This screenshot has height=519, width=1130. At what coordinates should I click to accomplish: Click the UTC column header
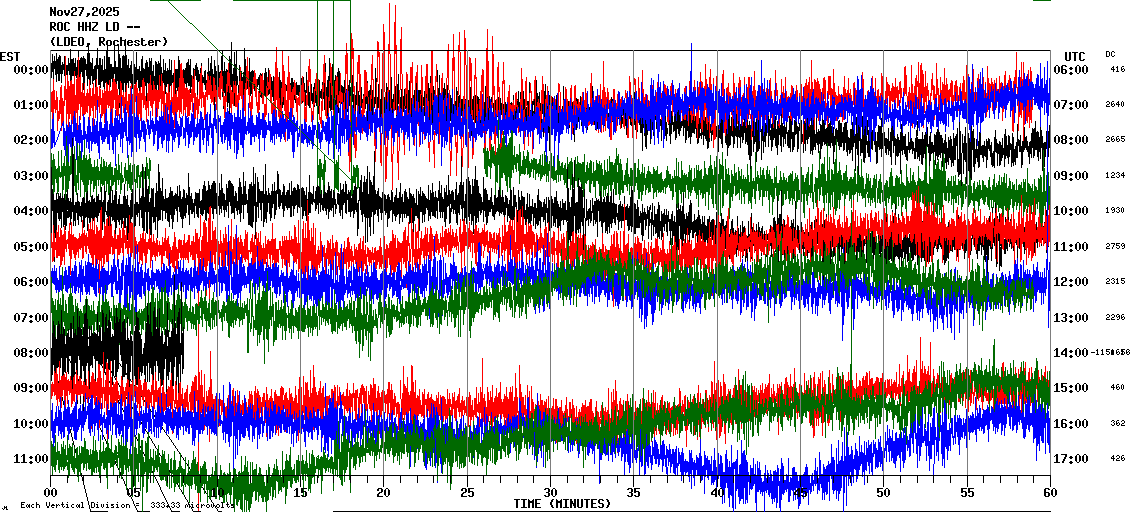[x=1074, y=56]
